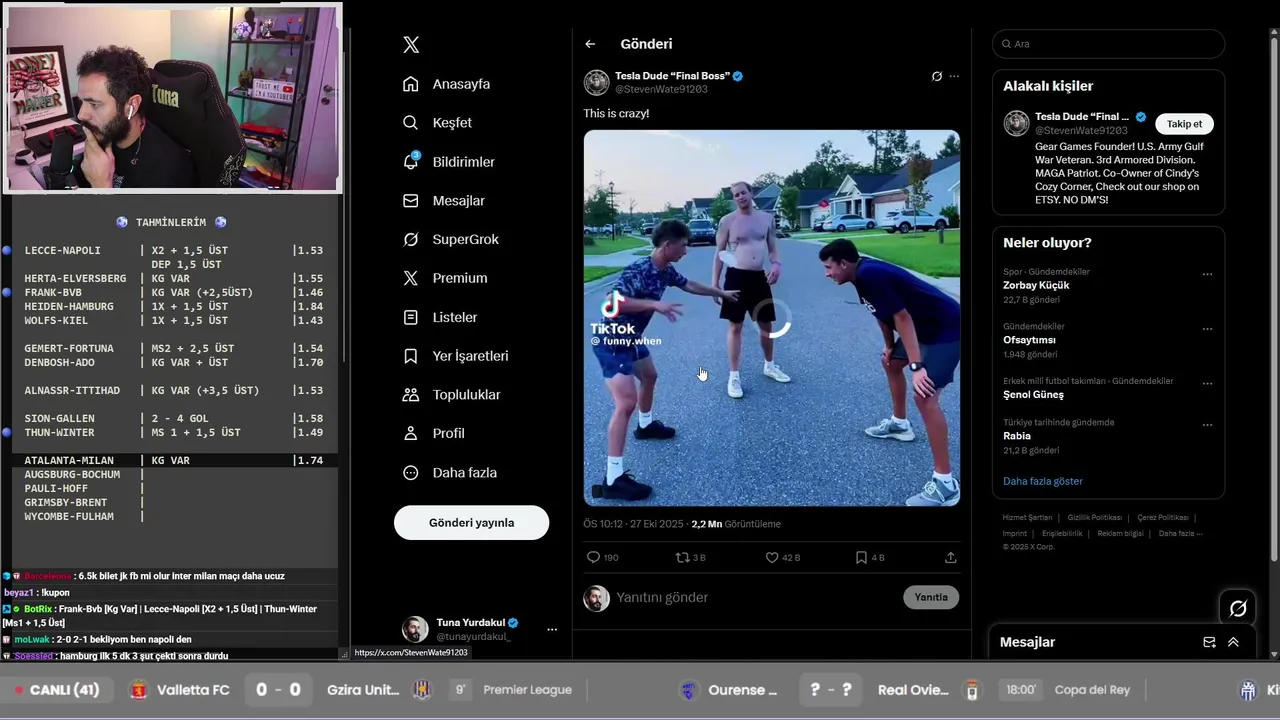Expand Daha fazla menu

pos(450,472)
